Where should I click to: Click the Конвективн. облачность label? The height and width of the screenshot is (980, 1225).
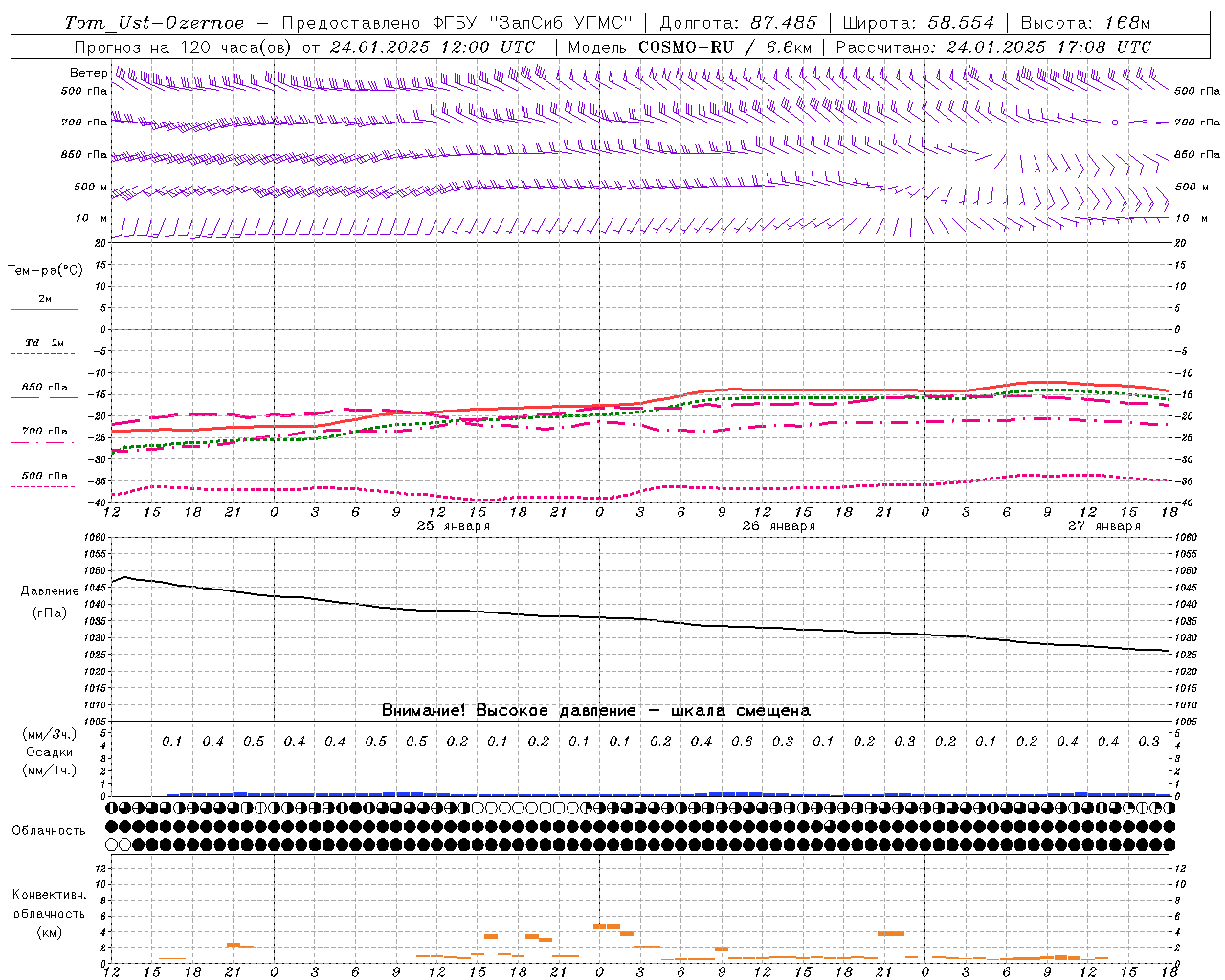click(x=50, y=904)
